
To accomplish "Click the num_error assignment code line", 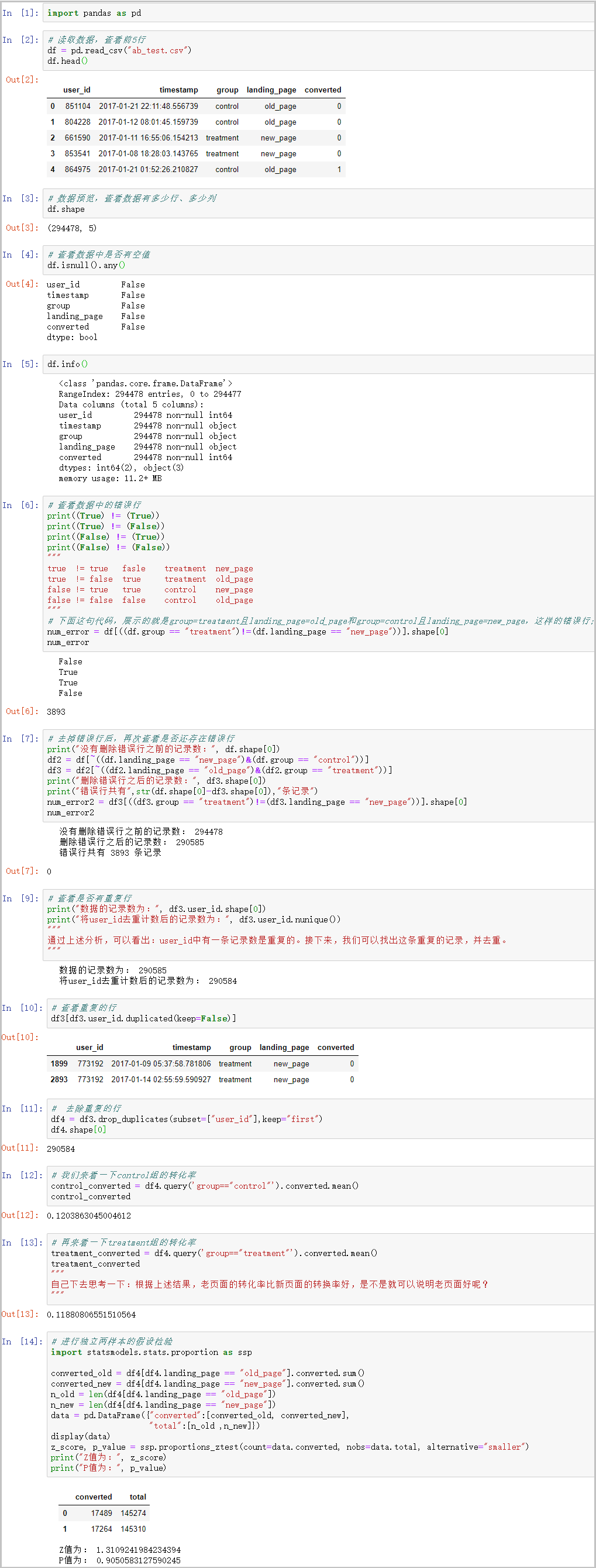I will [248, 632].
